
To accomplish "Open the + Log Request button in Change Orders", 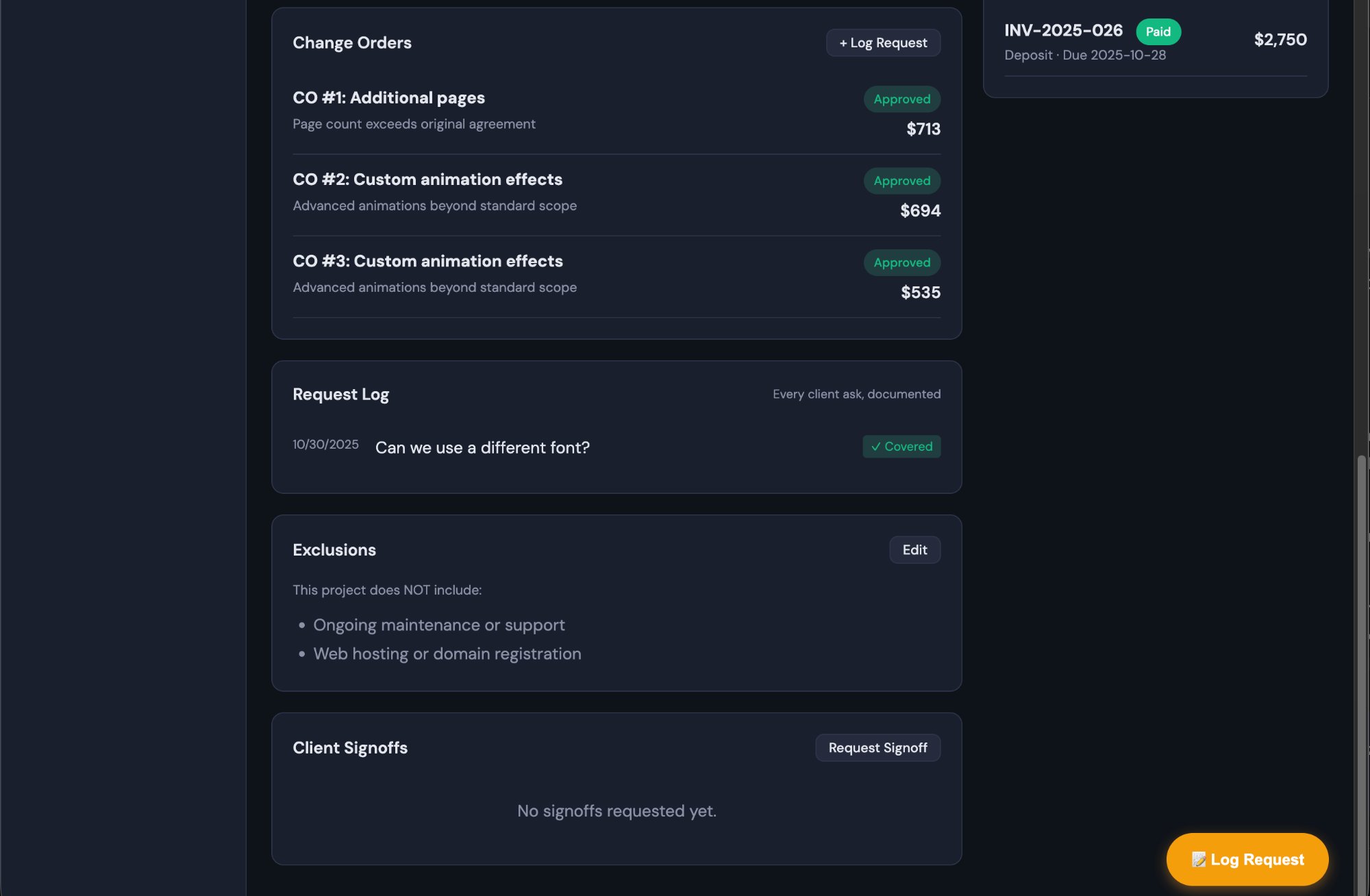I will tap(883, 42).
